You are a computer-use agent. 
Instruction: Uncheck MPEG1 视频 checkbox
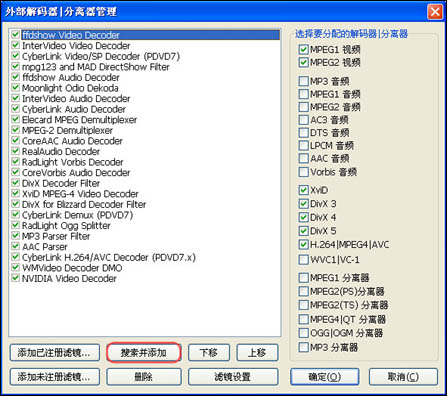coord(303,50)
